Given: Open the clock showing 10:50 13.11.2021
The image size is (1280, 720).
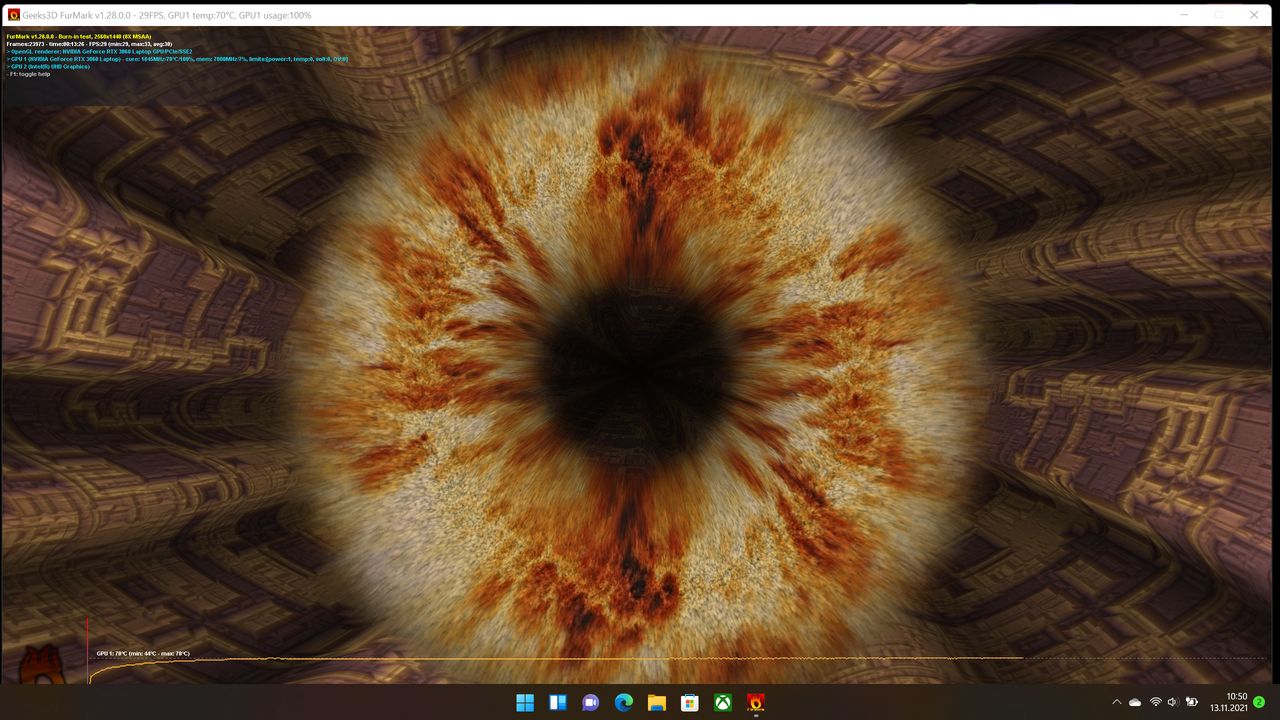Looking at the screenshot, I should coord(1229,702).
